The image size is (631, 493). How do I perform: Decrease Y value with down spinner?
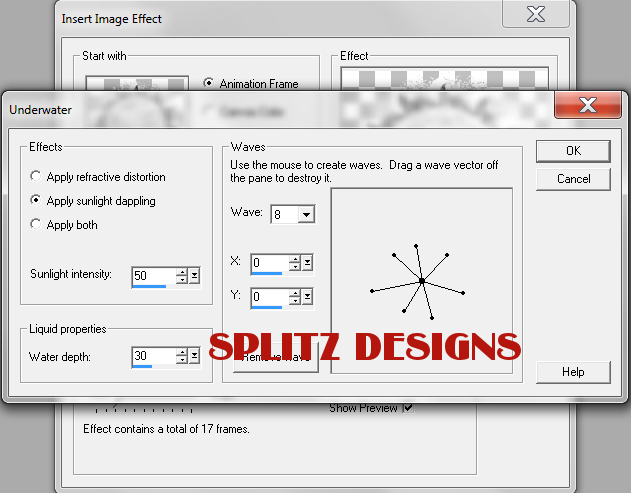coord(295,301)
